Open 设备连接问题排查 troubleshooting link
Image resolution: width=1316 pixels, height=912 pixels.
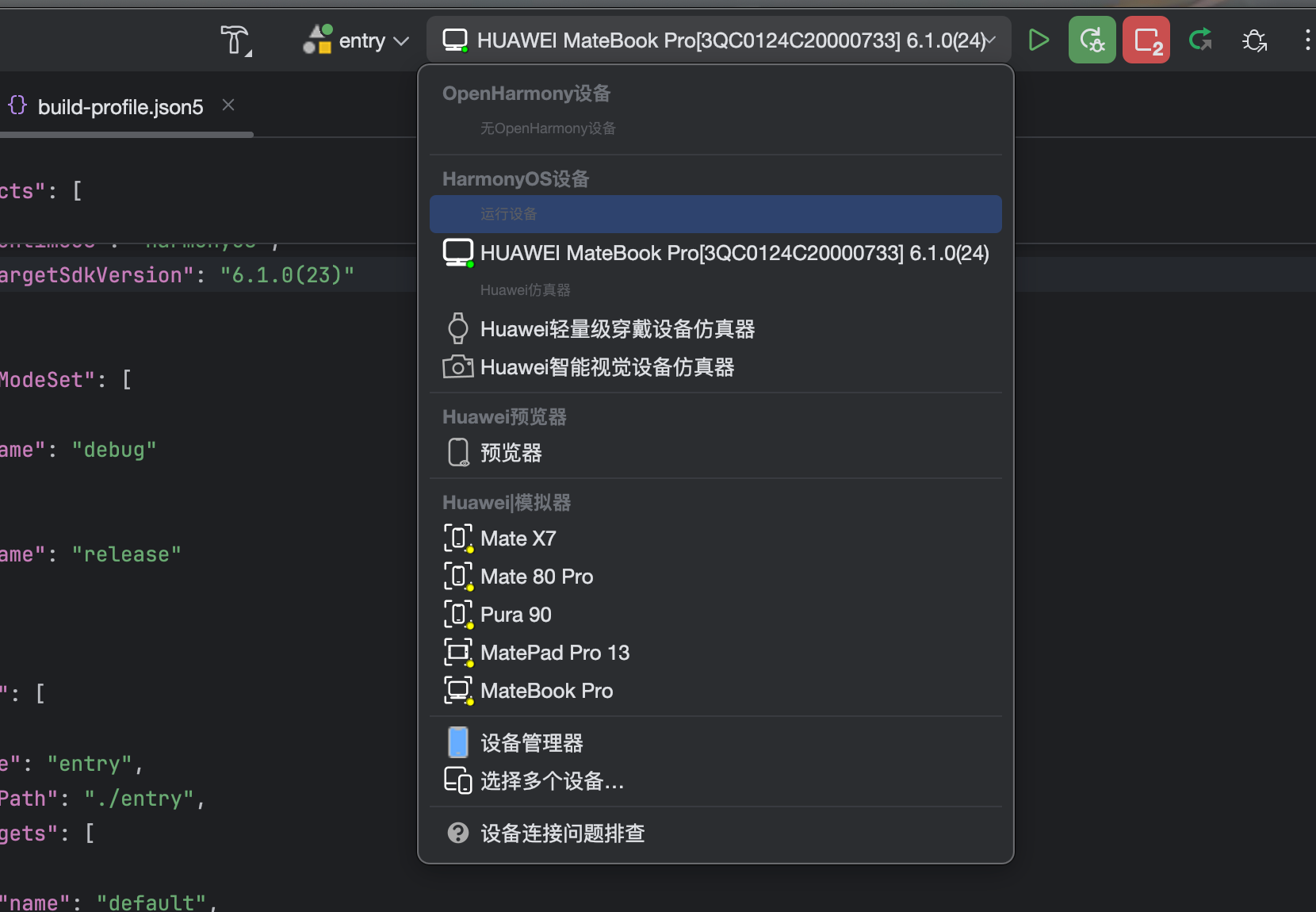pos(716,833)
